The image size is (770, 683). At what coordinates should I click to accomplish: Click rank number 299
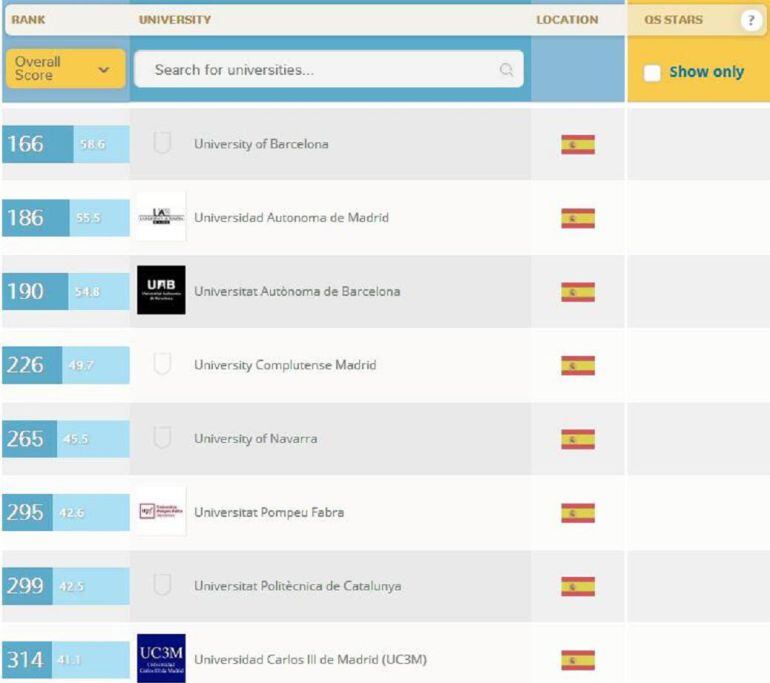pos(26,586)
